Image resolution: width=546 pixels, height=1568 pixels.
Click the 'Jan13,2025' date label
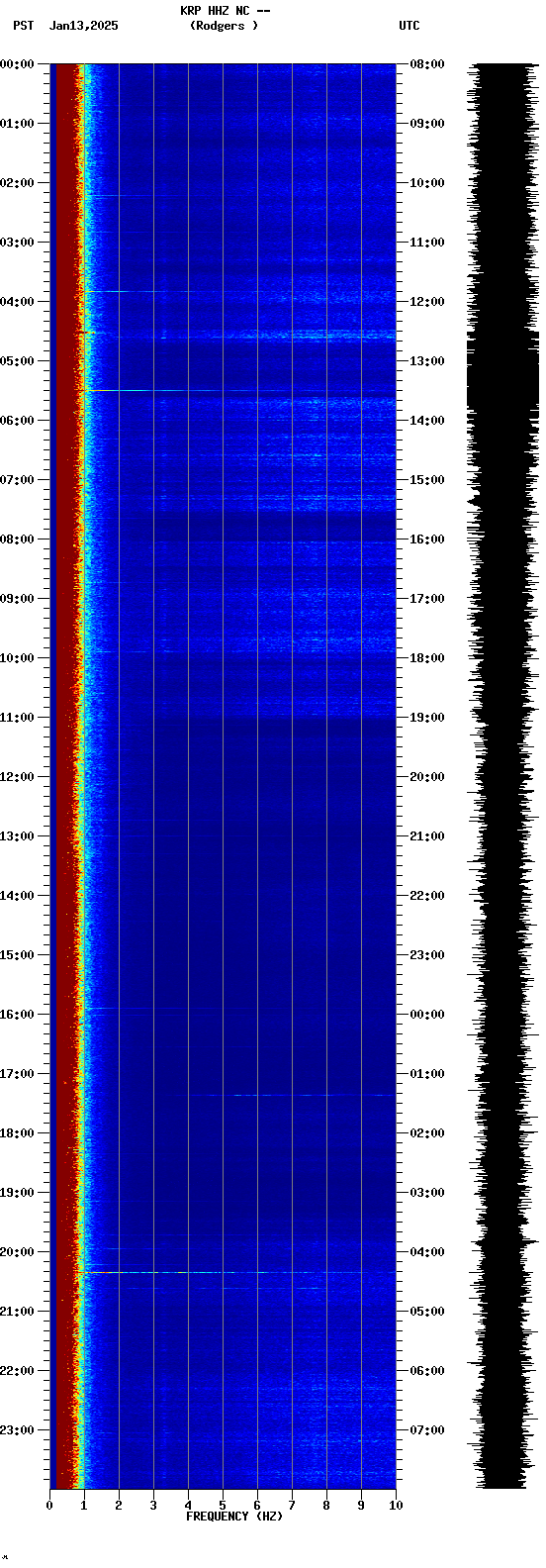tap(83, 26)
